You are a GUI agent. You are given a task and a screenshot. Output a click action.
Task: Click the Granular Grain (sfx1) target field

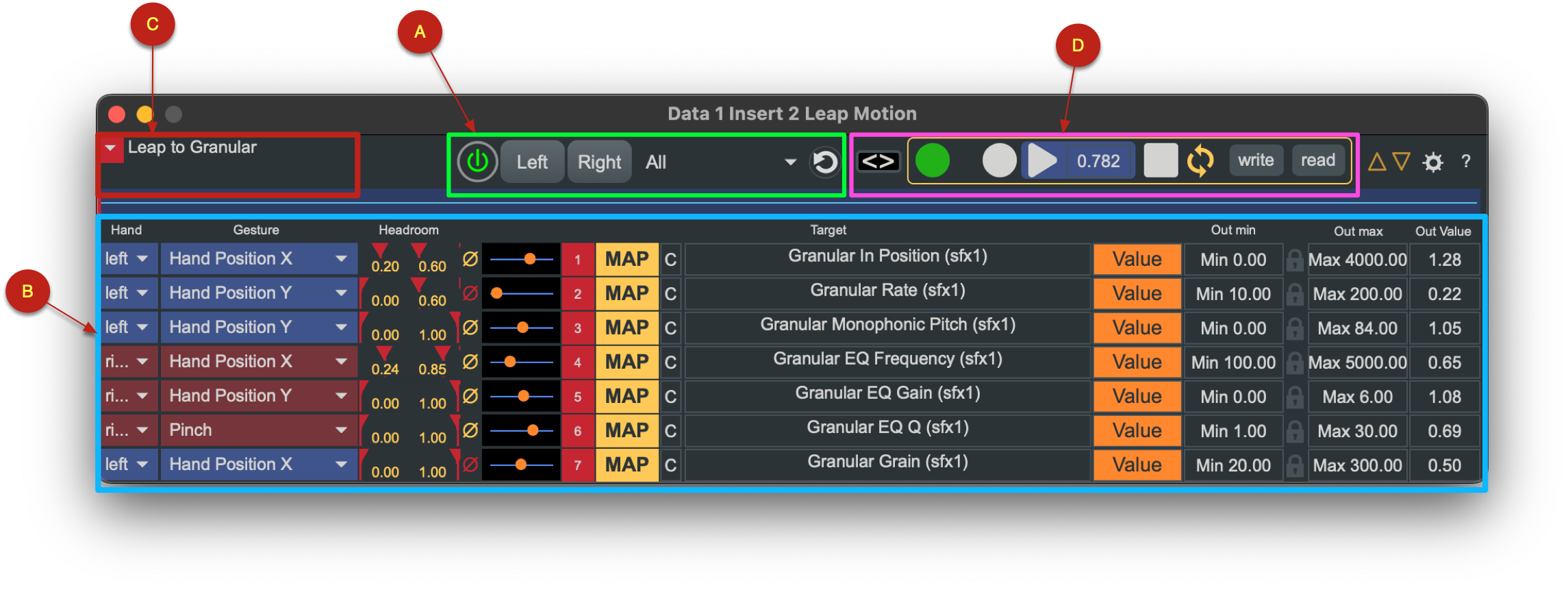pyautogui.click(x=887, y=465)
